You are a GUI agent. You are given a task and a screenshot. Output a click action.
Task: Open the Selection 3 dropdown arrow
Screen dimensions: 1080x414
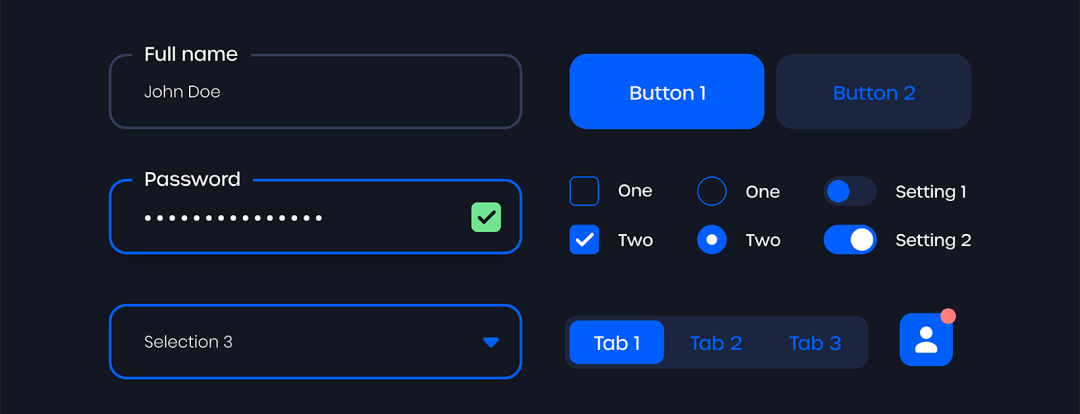(490, 342)
